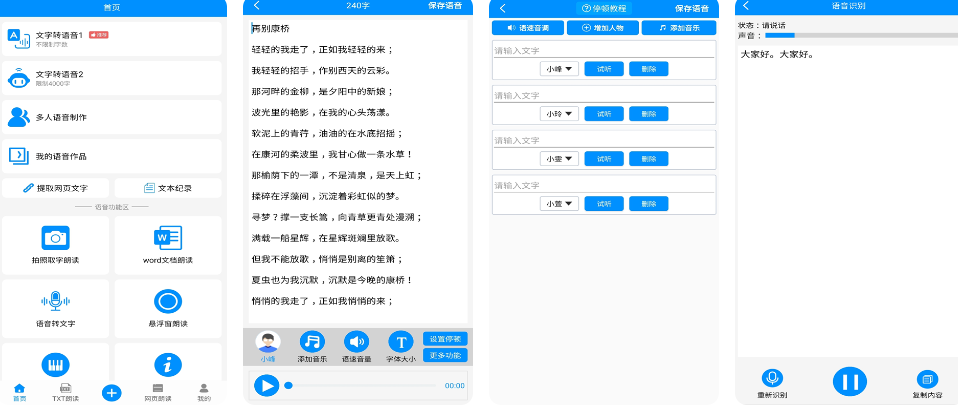Tap the 重新识别 microphone icon
This screenshot has width=958, height=411.
772,379
